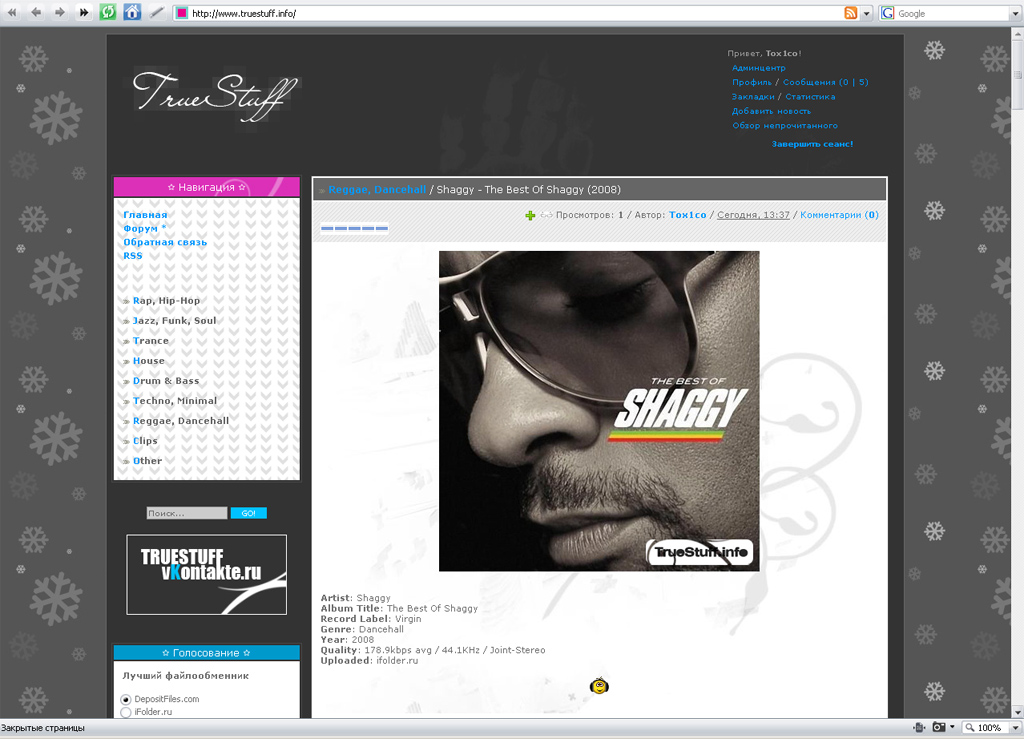Screen dimensions: 1024x739
Task: Open the Trance category
Action: pyautogui.click(x=150, y=341)
